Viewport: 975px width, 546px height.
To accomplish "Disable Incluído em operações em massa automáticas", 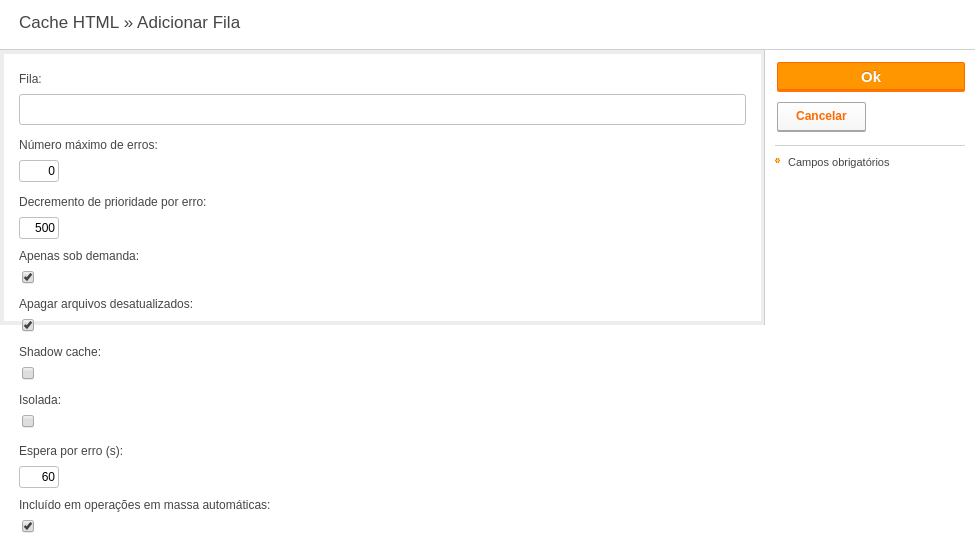I will point(28,526).
